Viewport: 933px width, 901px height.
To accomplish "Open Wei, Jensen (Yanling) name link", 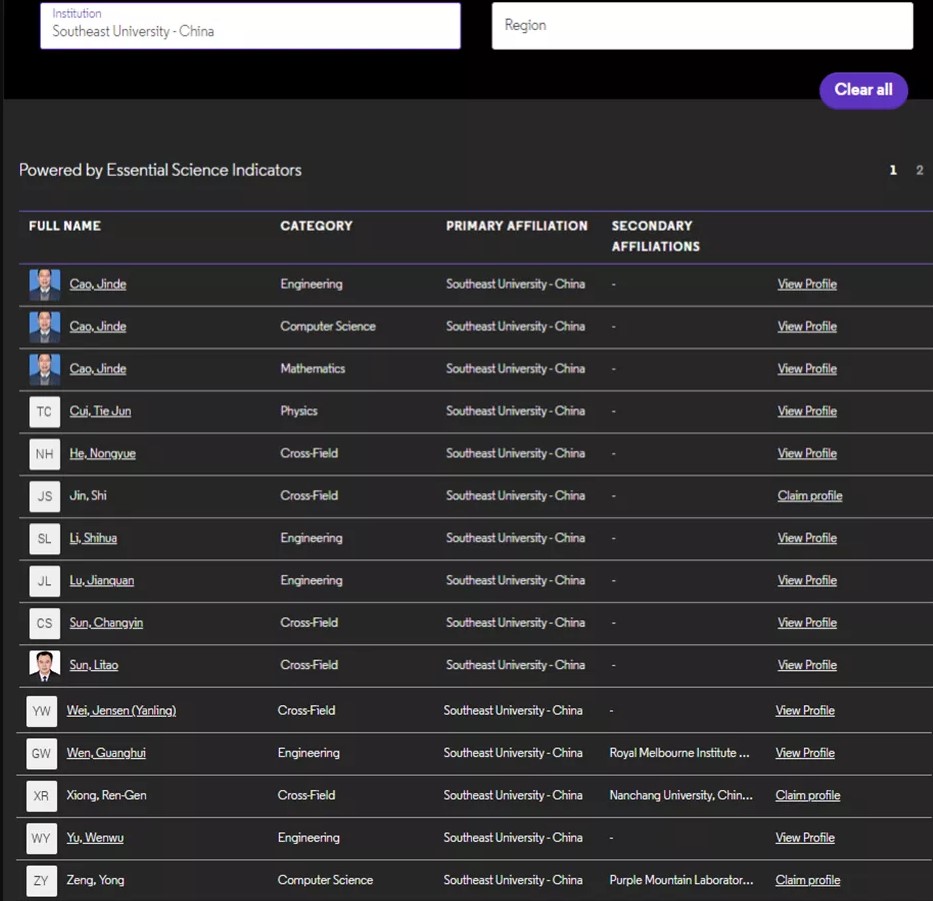I will point(121,711).
